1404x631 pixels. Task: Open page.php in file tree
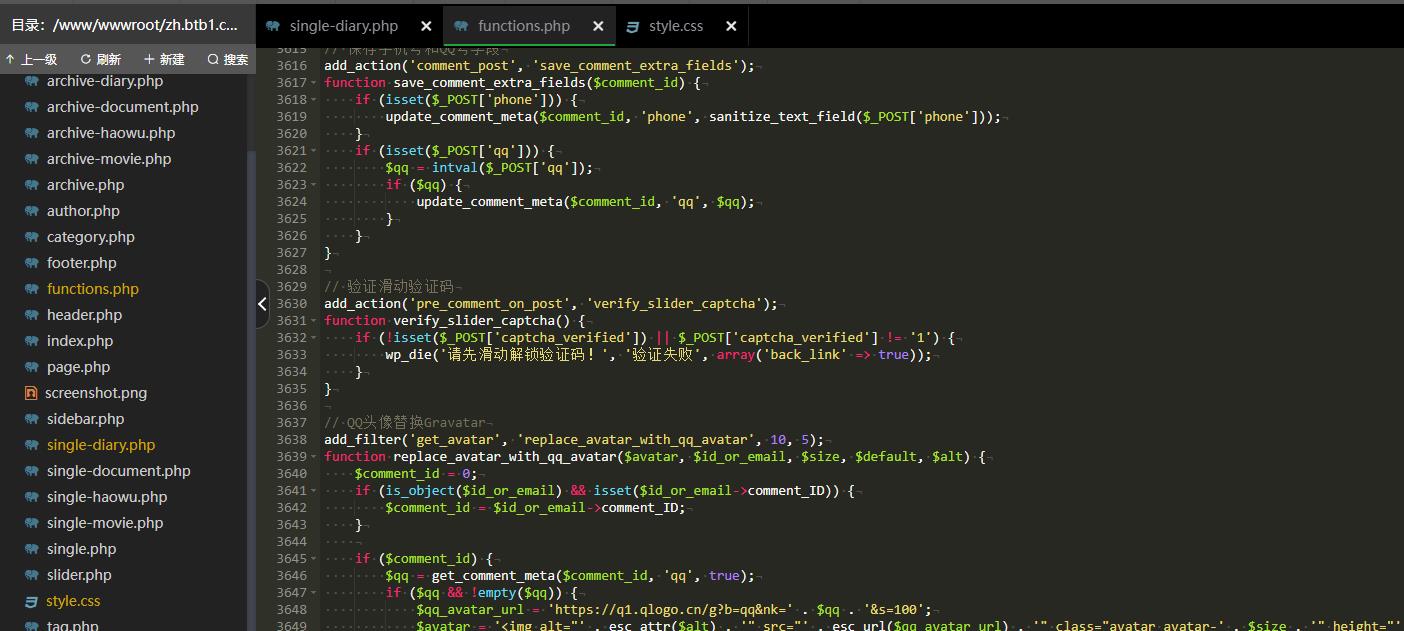tap(78, 367)
